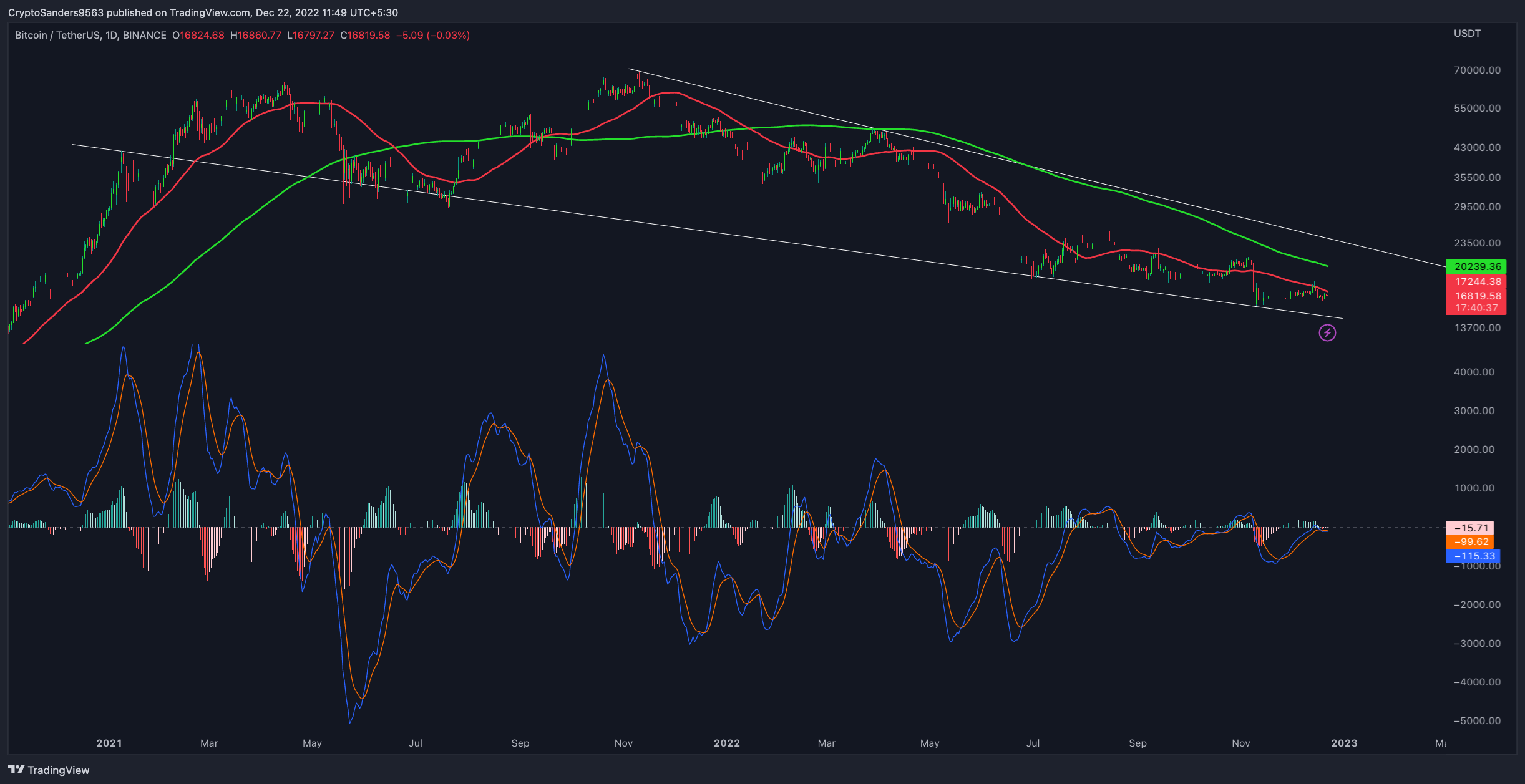Click the 2022 label on time axis
The image size is (1525, 784).
(727, 743)
